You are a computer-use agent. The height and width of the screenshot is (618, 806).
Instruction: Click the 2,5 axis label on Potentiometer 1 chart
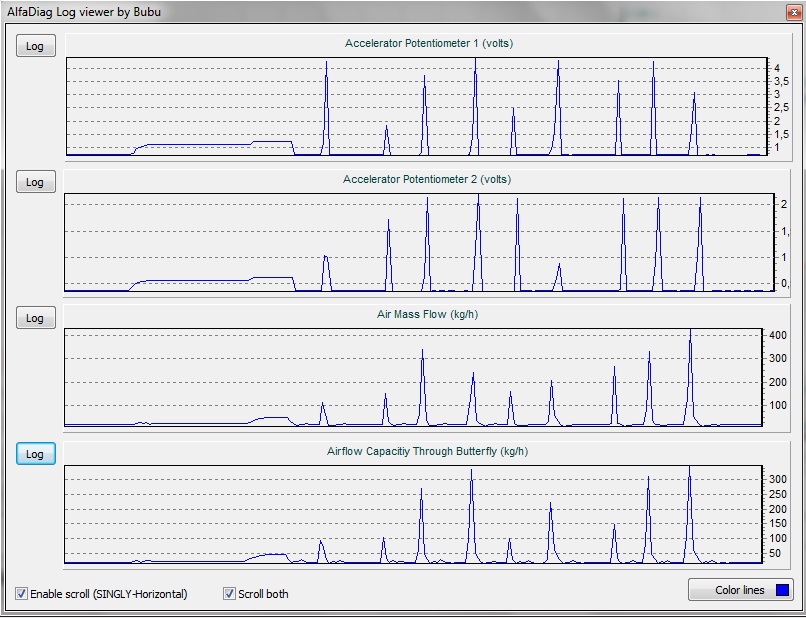point(781,107)
